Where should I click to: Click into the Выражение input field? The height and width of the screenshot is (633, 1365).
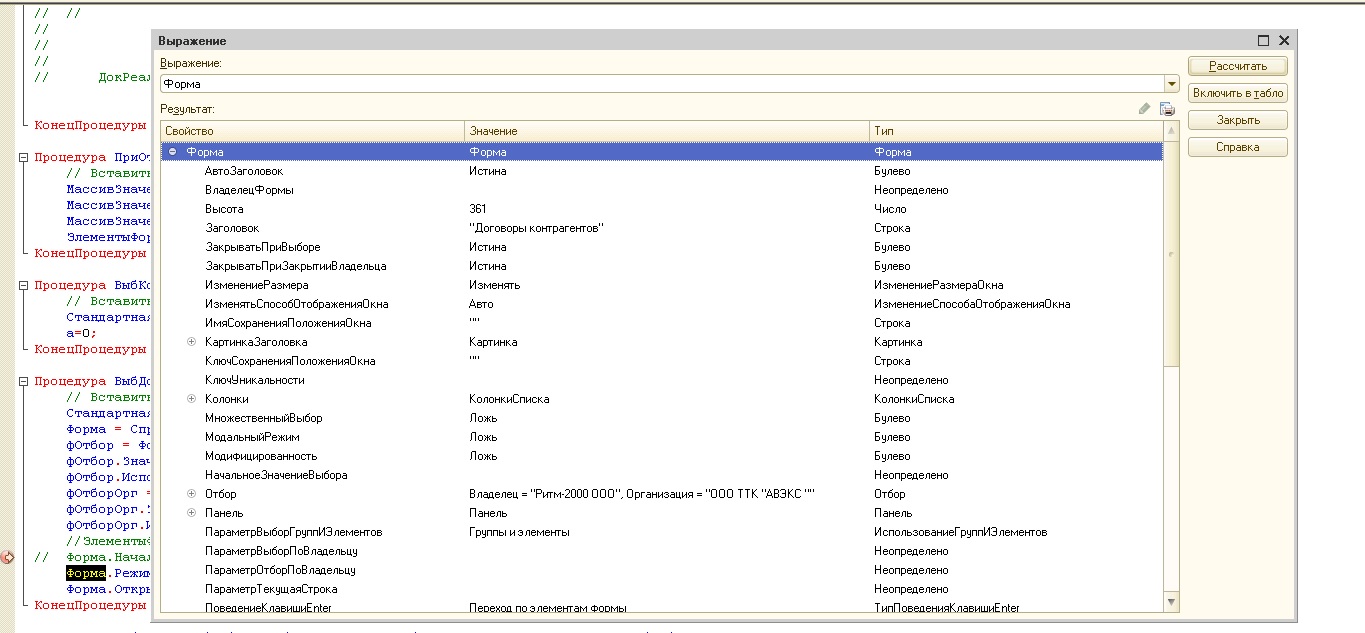click(x=660, y=84)
